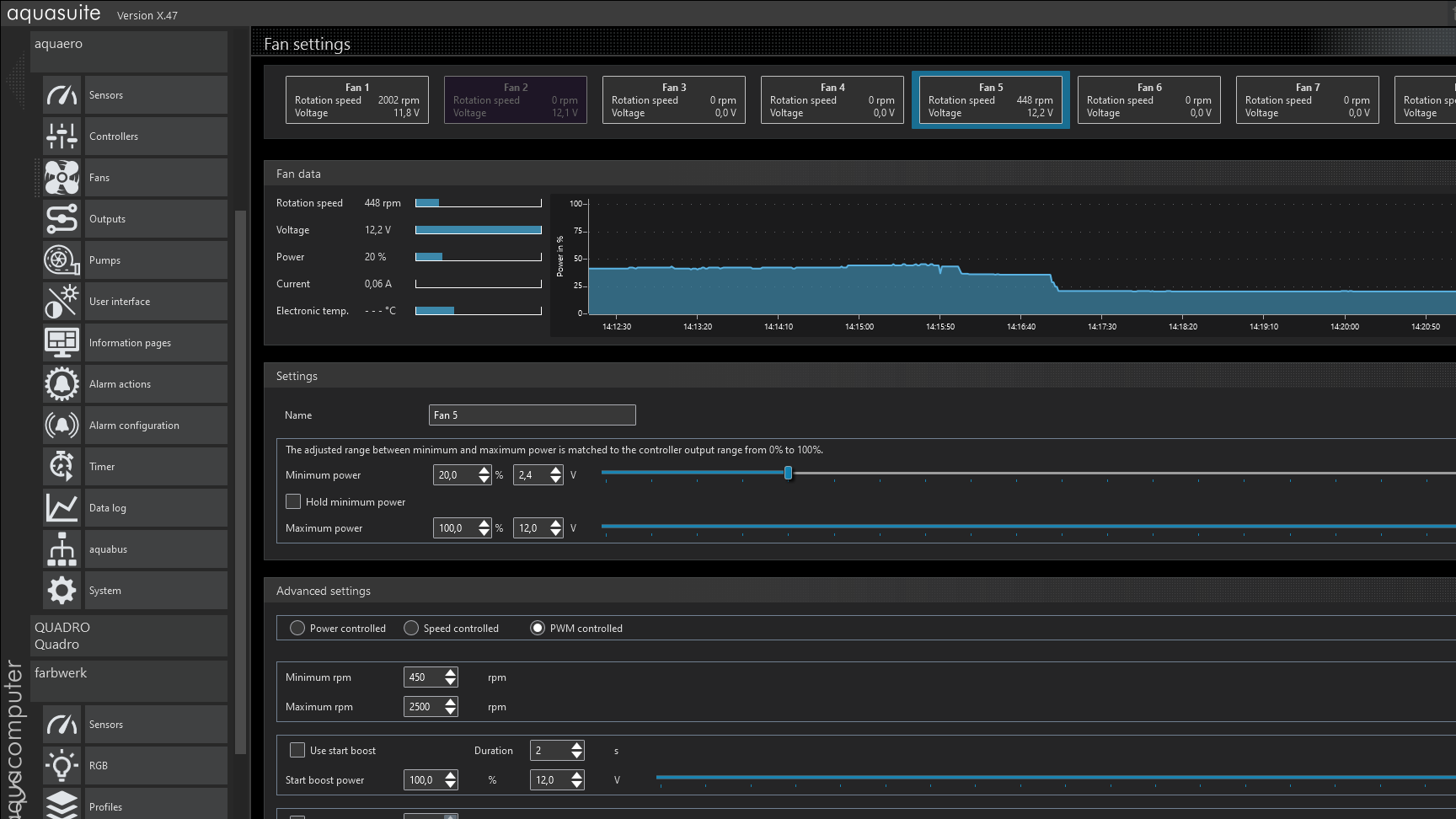The image size is (1456, 819).
Task: Increase start boost Duration with up arrow
Action: coord(577,746)
